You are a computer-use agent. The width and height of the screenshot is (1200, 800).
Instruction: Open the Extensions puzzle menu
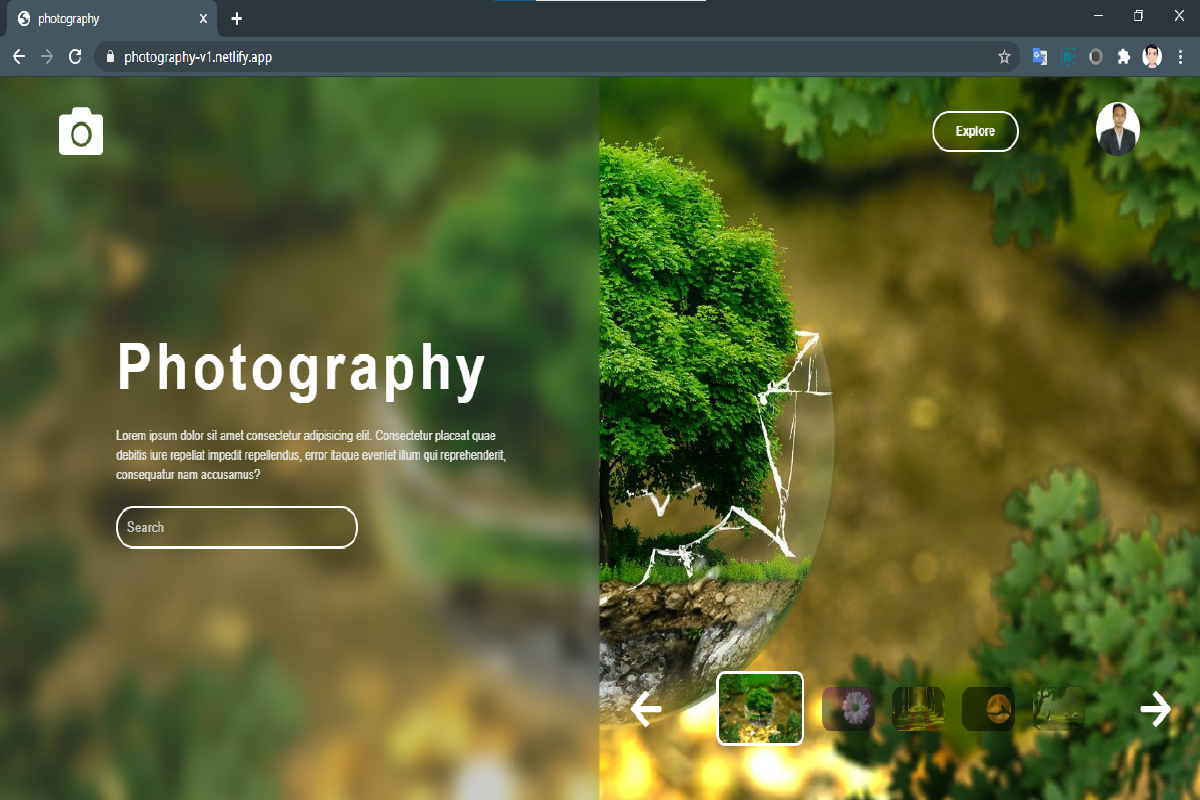(x=1124, y=57)
